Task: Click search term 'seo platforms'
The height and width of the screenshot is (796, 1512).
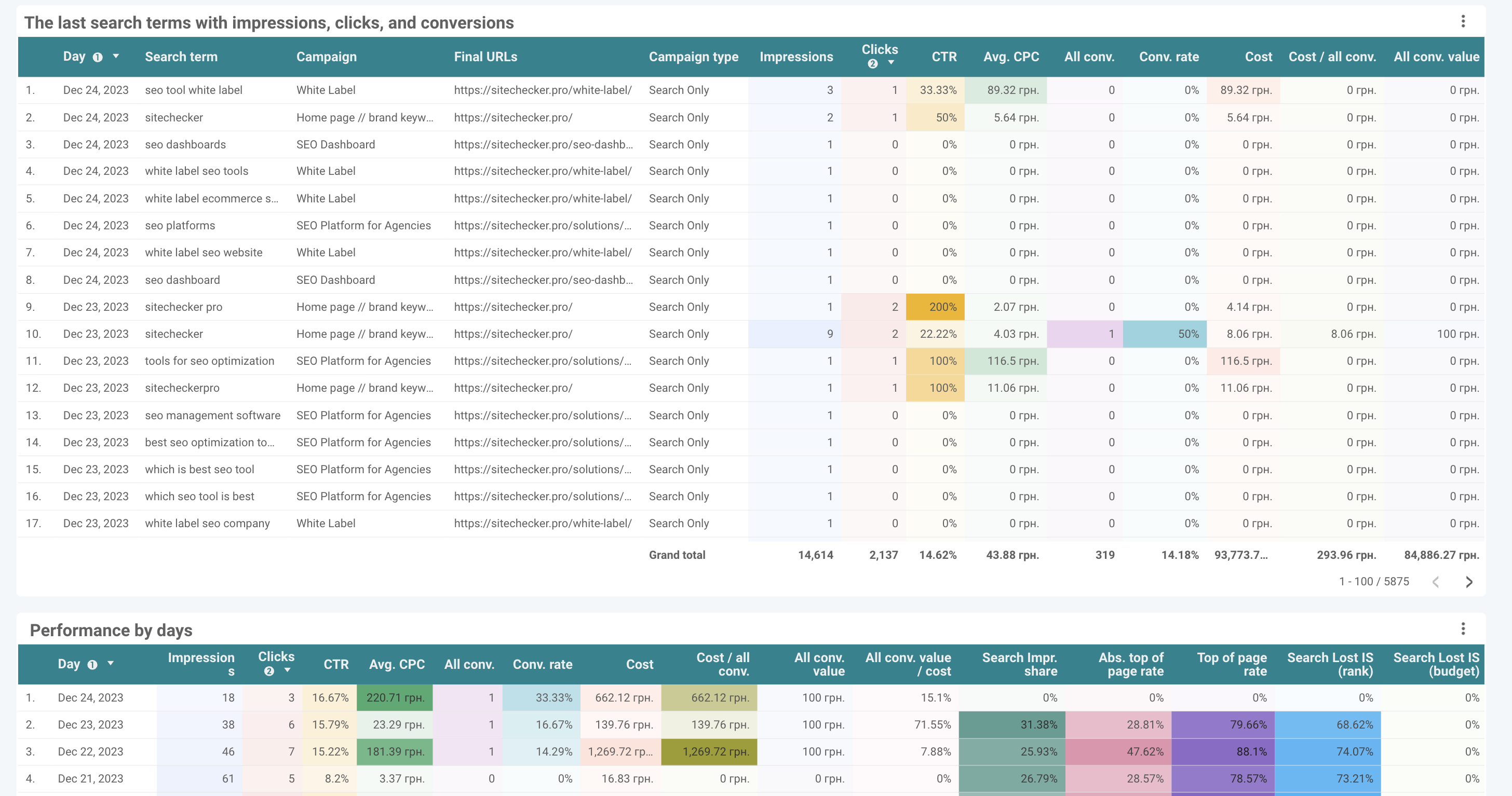Action: [180, 225]
